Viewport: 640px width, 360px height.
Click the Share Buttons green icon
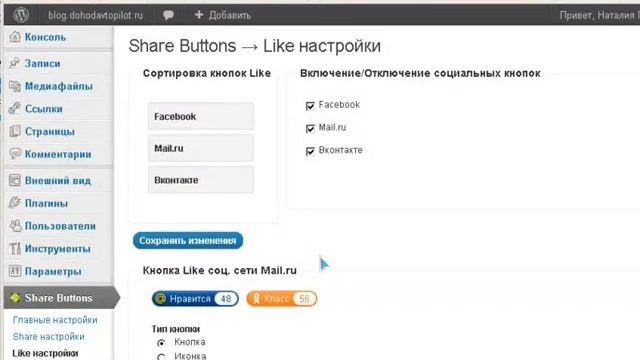[x=15, y=298]
